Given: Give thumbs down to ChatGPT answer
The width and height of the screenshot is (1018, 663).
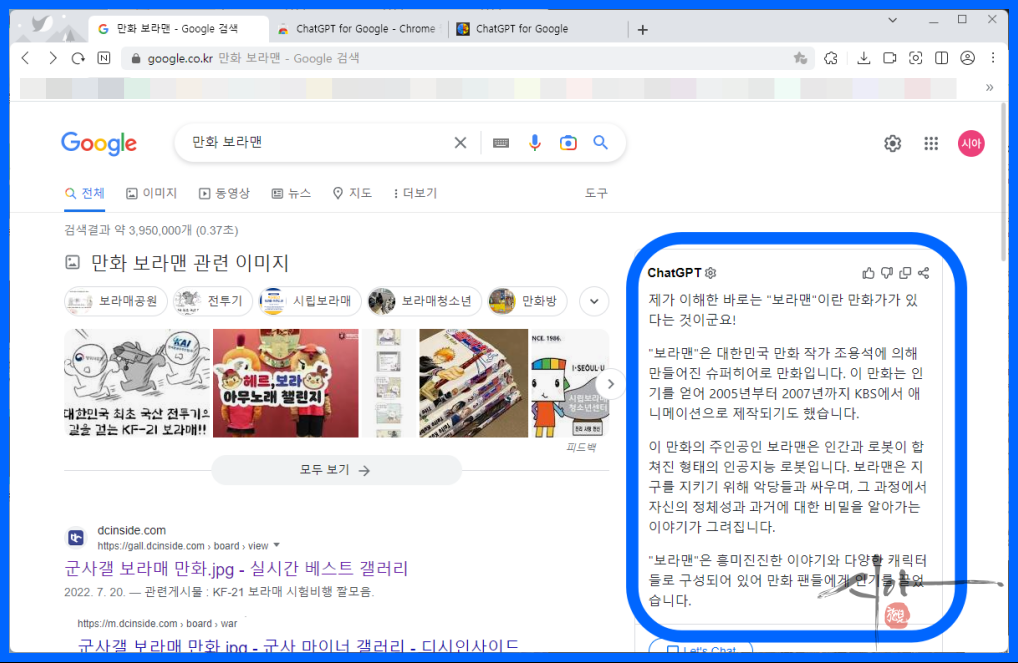Looking at the screenshot, I should point(887,273).
